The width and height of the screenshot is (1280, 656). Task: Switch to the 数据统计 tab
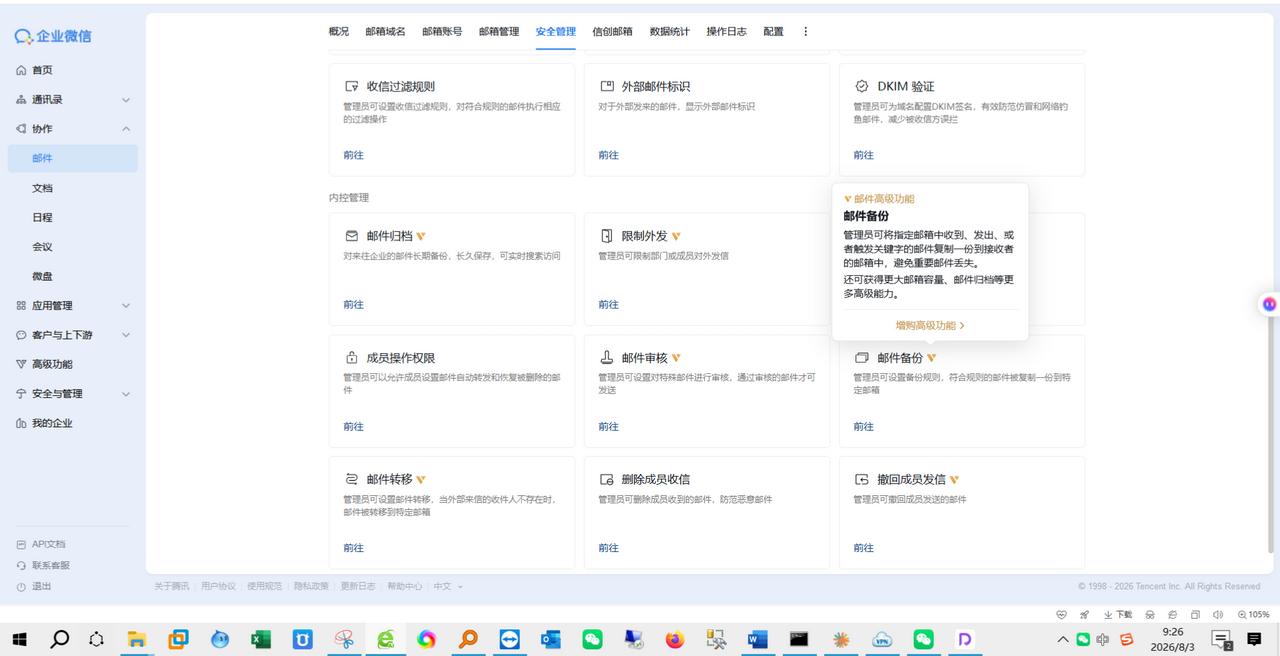tap(669, 31)
